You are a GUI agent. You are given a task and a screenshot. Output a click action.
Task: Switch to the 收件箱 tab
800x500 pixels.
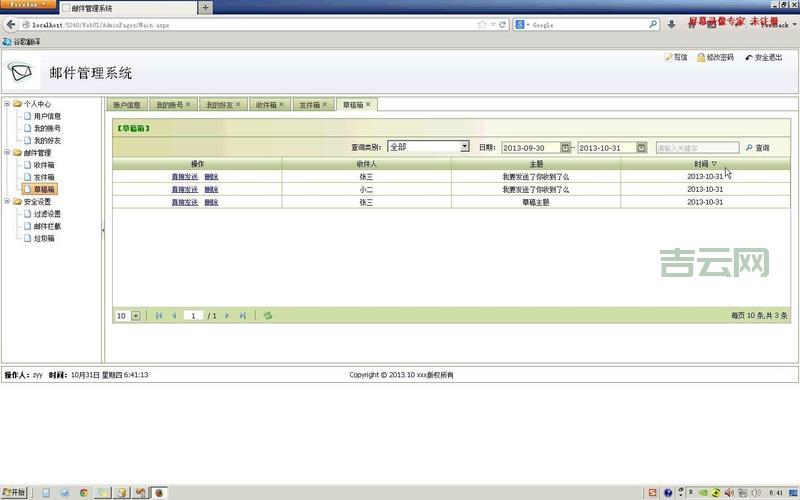click(x=265, y=105)
